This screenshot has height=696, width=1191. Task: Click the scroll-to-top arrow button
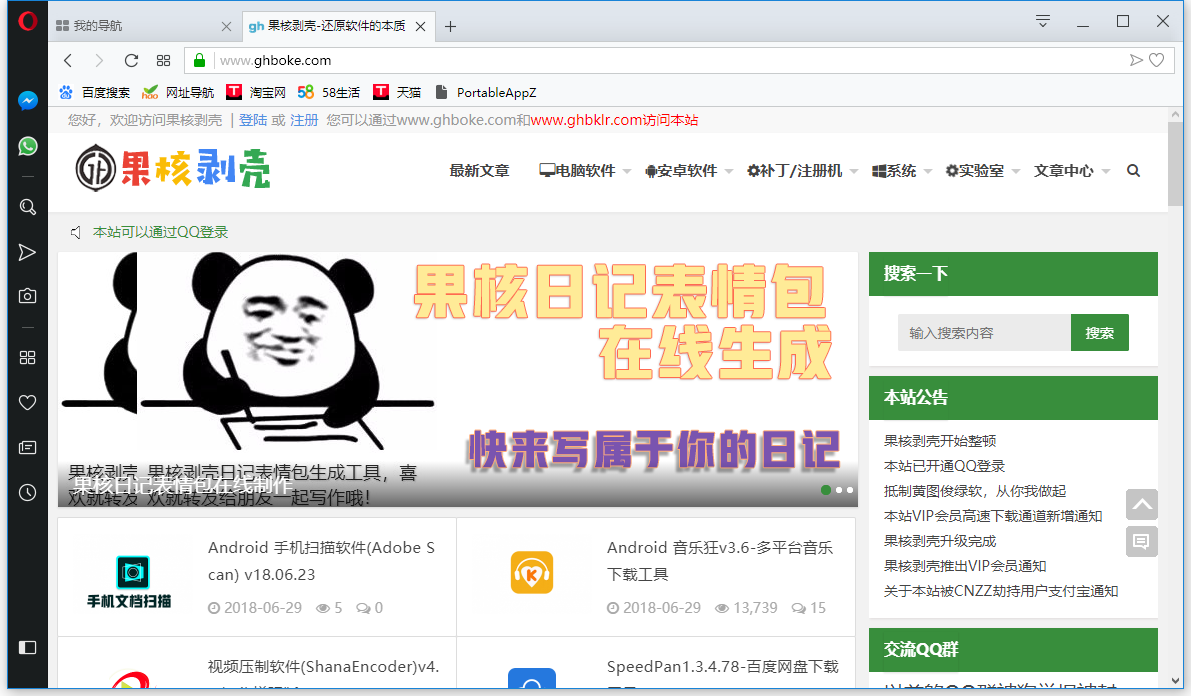[x=1141, y=504]
